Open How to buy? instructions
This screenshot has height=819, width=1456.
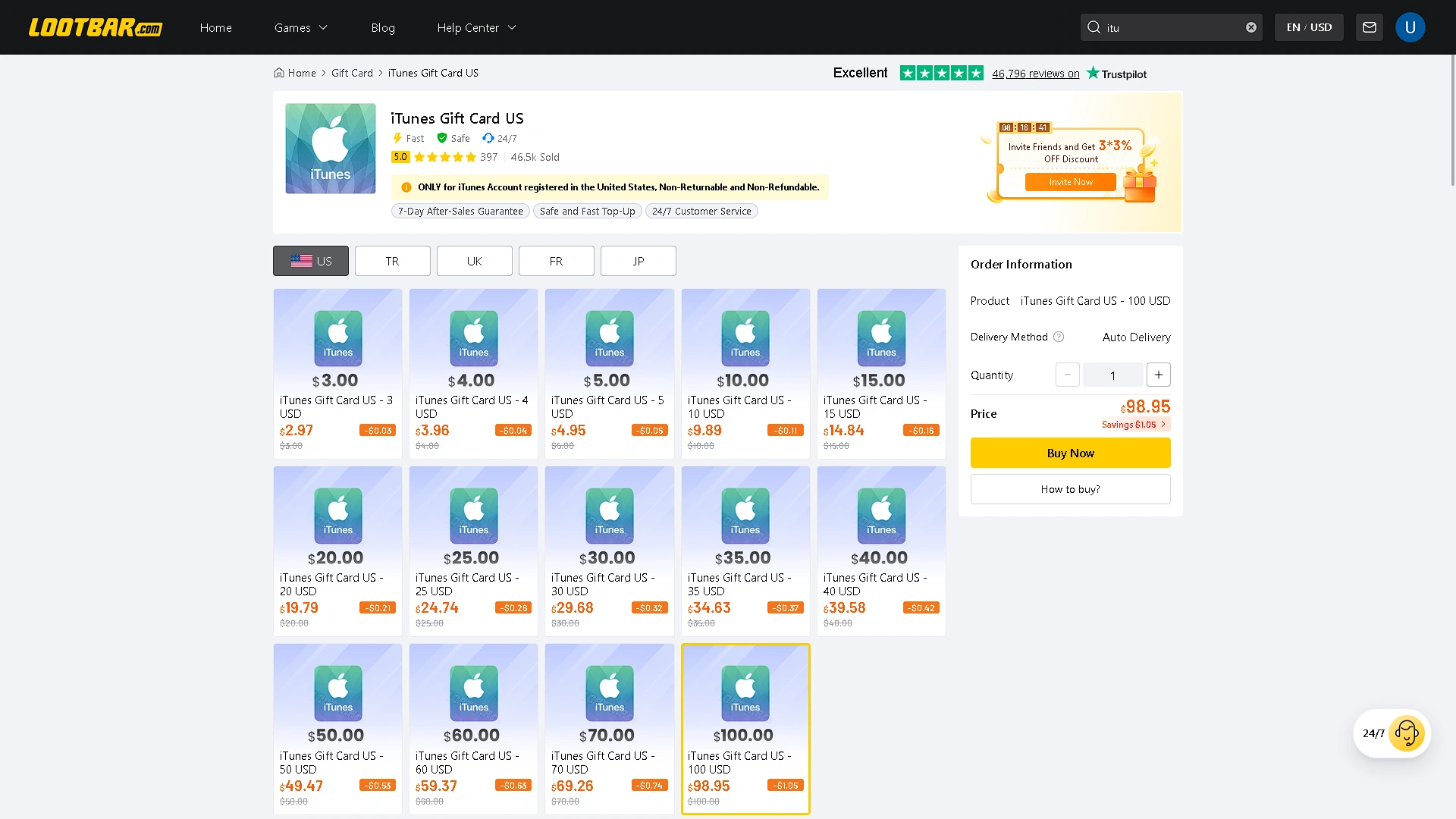(x=1071, y=489)
